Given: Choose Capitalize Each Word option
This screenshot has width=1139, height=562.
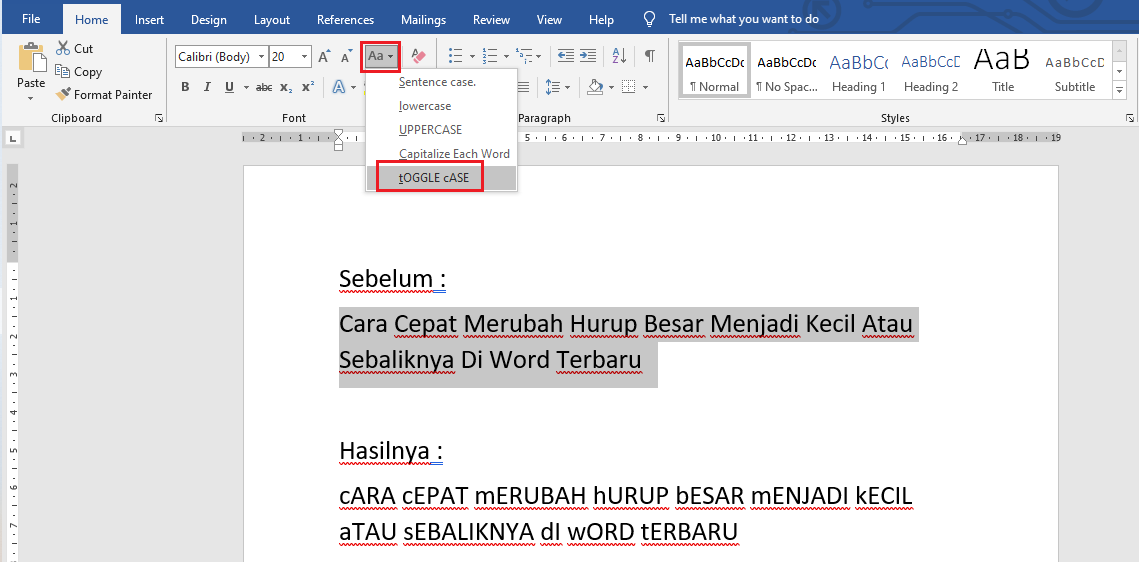Looking at the screenshot, I should coord(442,154).
